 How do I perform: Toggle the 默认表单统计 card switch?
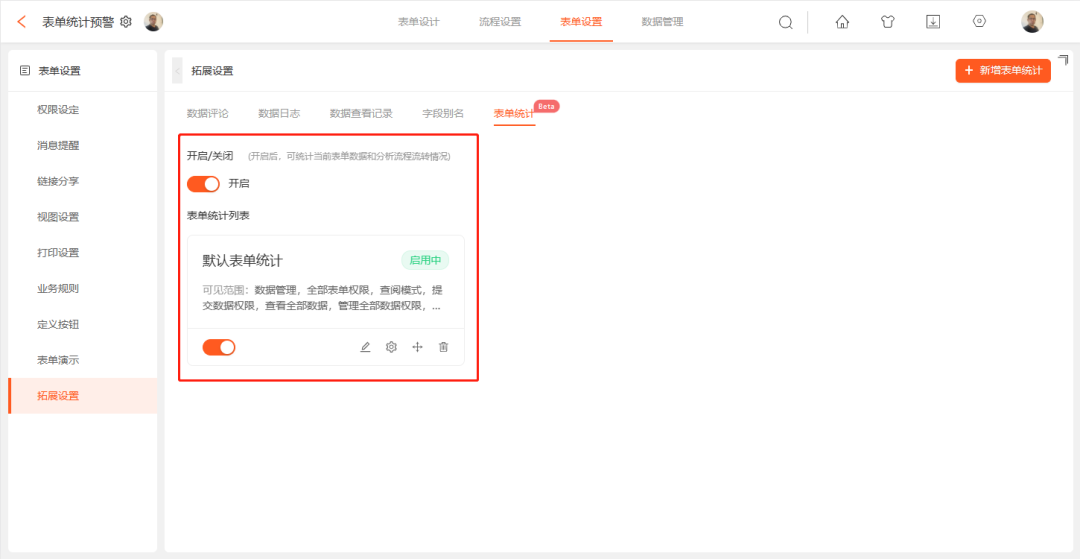(219, 347)
